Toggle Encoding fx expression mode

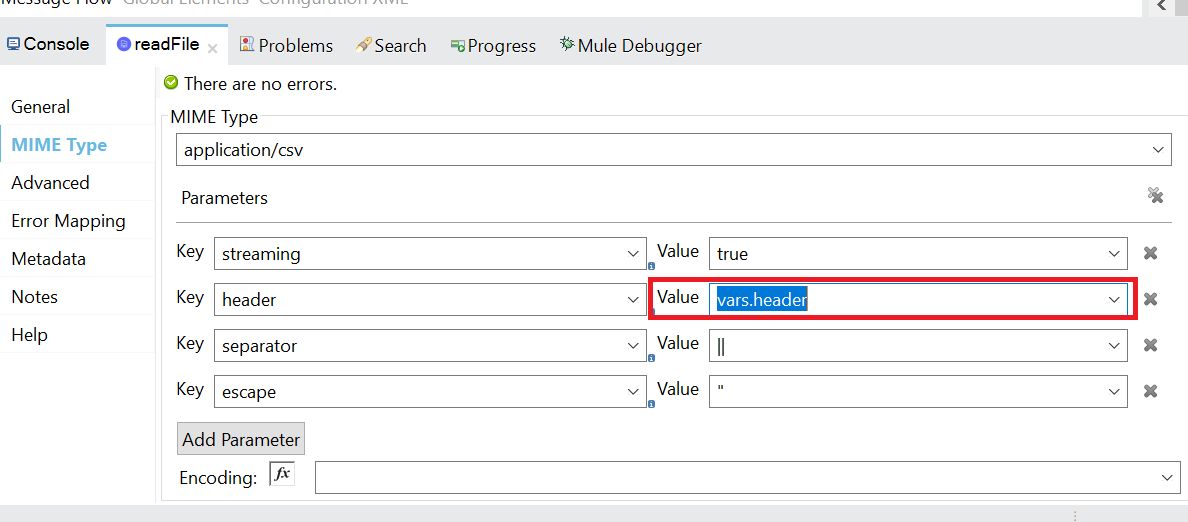(282, 474)
